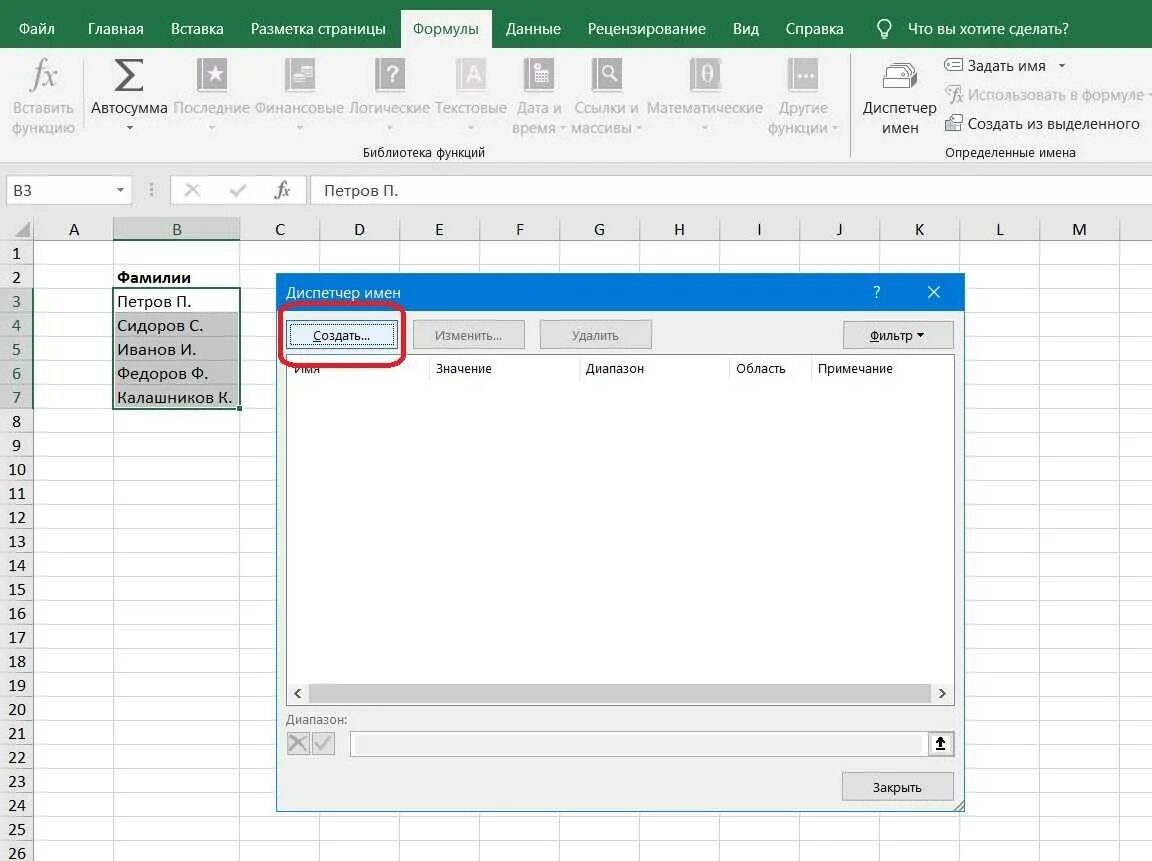Image resolution: width=1152 pixels, height=861 pixels.
Task: Open Диспетчер имен from the ribbon
Action: pos(899,98)
